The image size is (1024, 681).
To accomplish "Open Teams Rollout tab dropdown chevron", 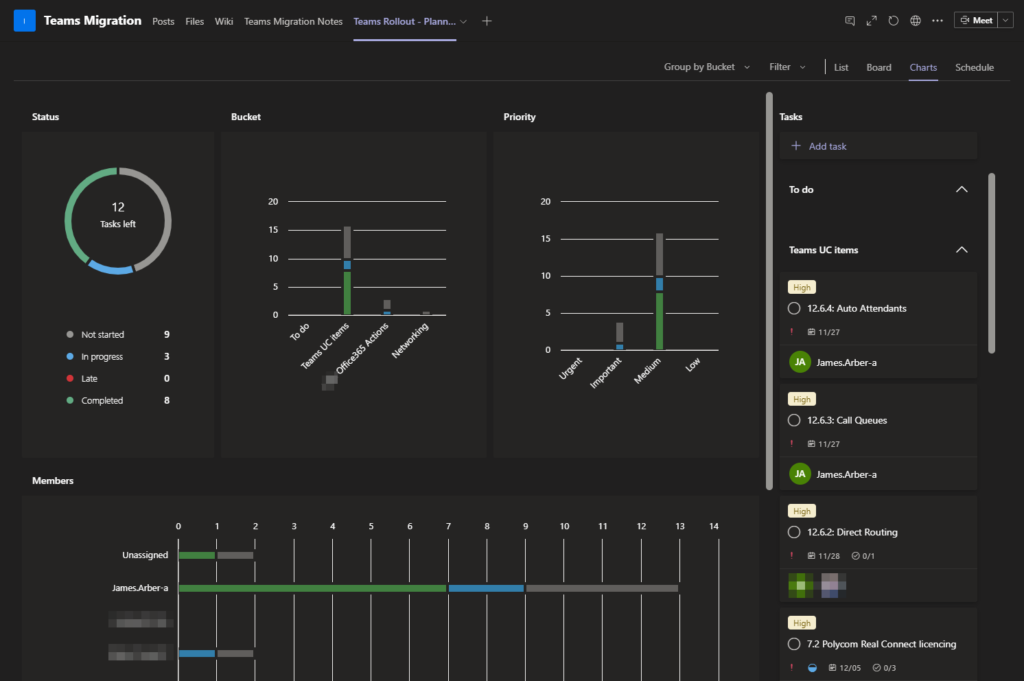I will tap(463, 21).
